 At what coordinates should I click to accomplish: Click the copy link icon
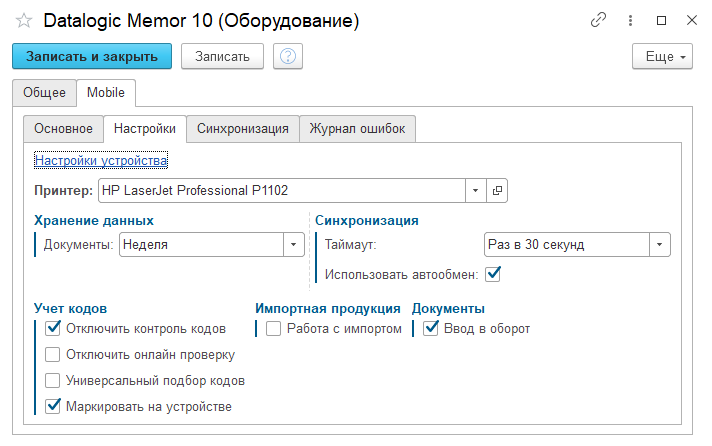pos(599,20)
